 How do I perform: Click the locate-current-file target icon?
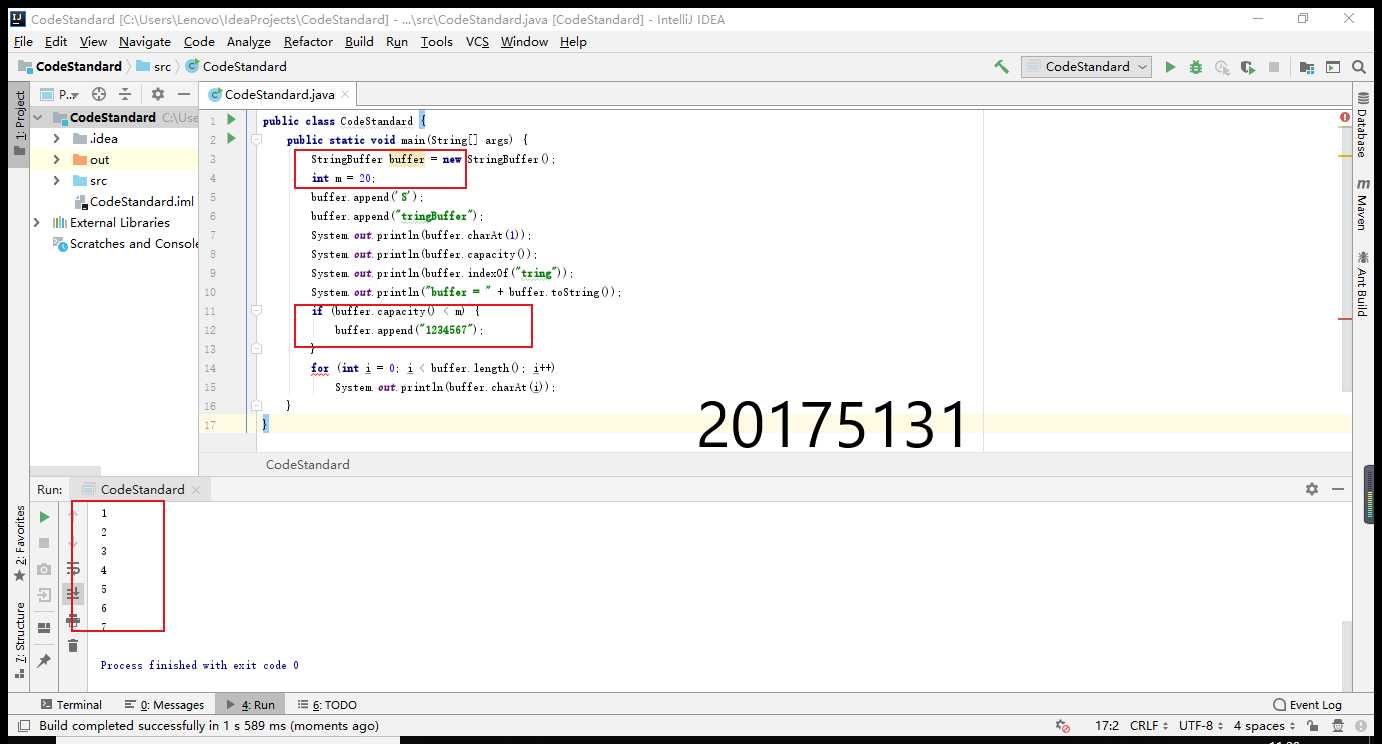coord(99,94)
